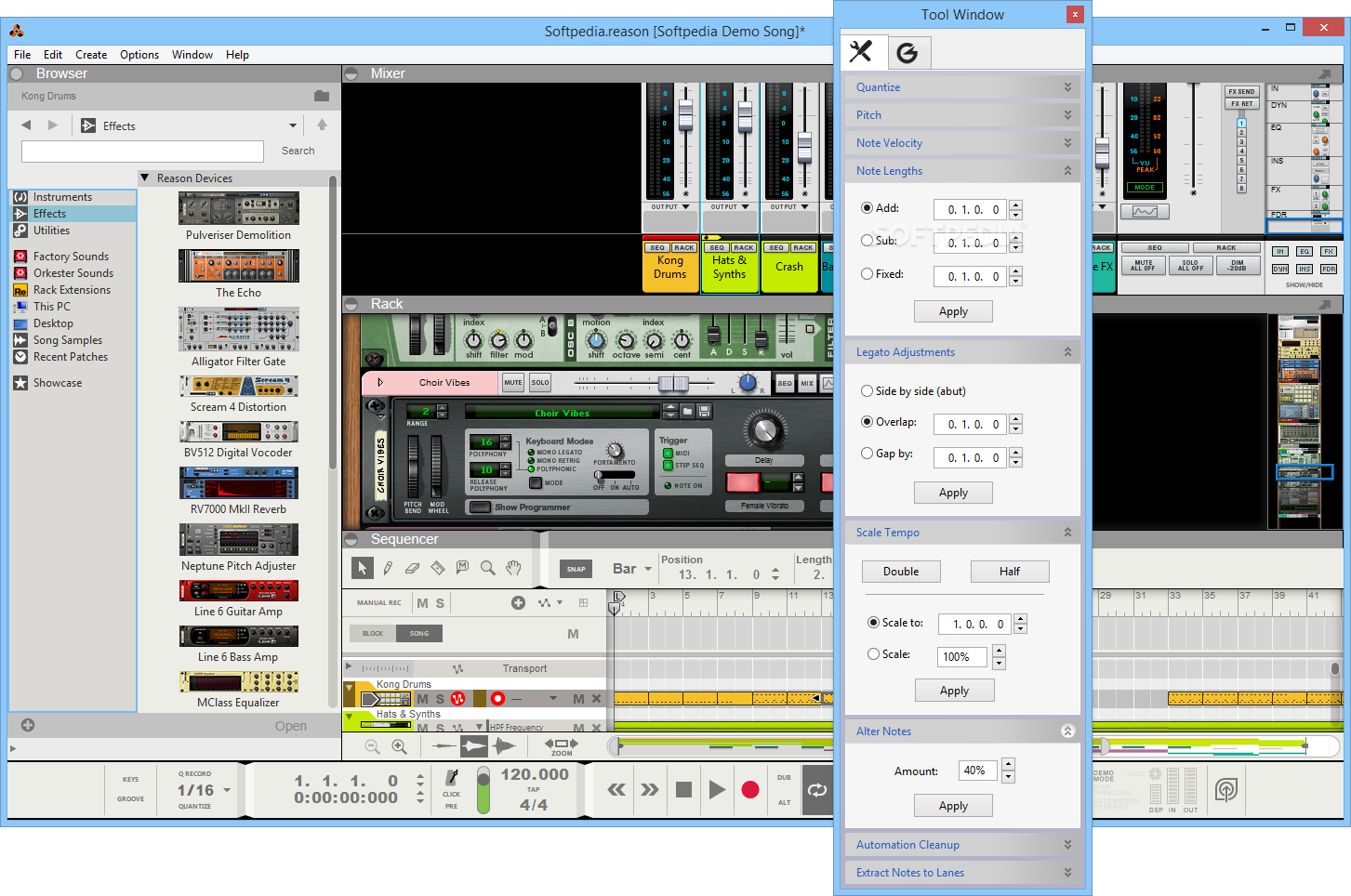Toggle the metronome Click button
Viewport: 1351px width, 896px height.
pyautogui.click(x=452, y=778)
